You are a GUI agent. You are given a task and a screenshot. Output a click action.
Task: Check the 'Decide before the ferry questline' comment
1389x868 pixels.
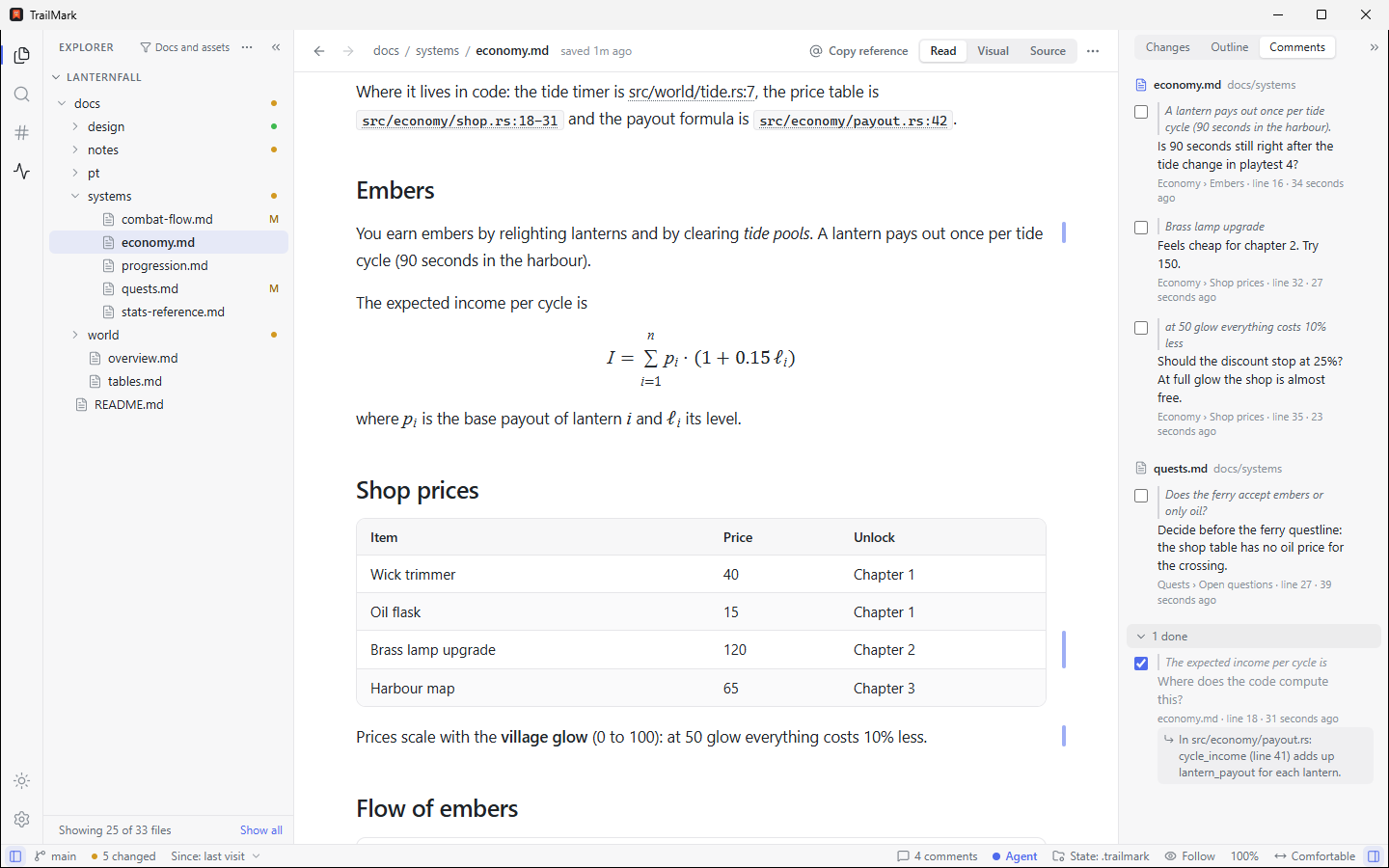coord(1141,496)
